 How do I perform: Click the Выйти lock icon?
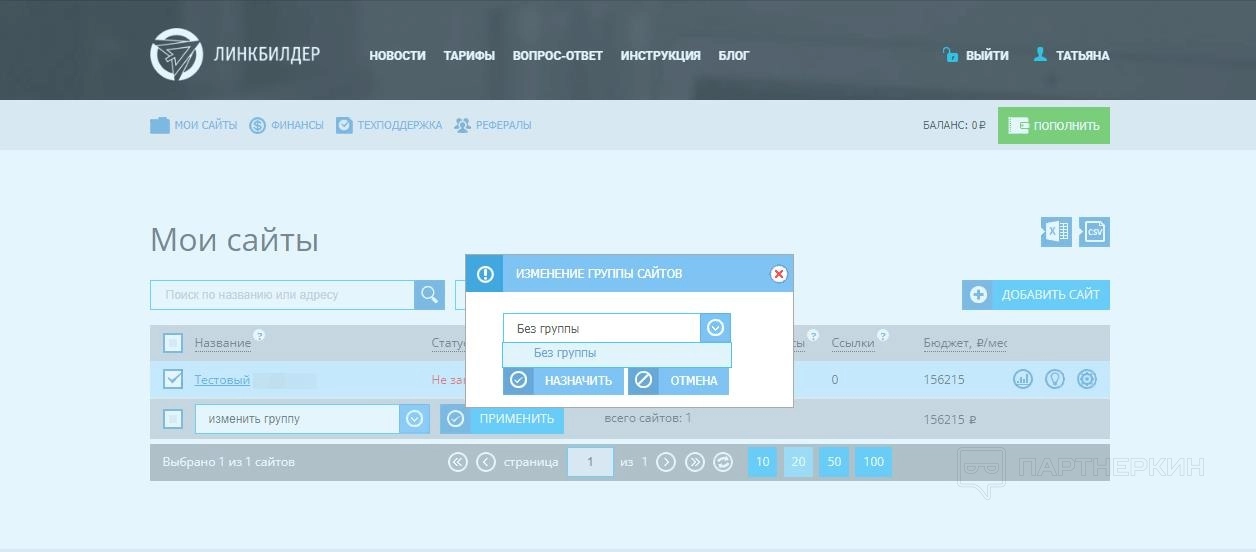tap(950, 55)
